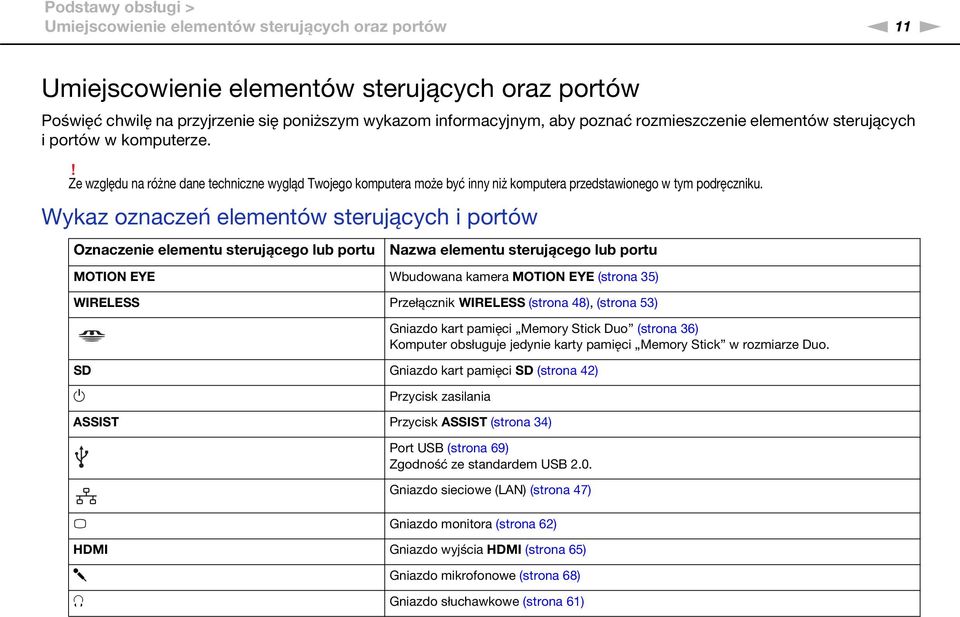Click header 'Oznaczenie elementu sterującego lub portu'
Image resolution: width=960 pixels, height=617 pixels.
[224, 250]
